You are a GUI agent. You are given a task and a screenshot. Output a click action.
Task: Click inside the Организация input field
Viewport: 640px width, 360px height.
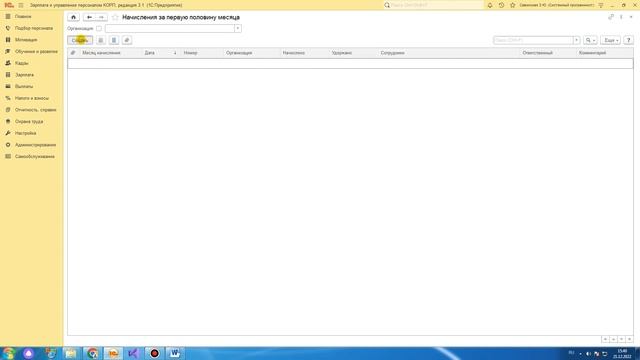click(170, 29)
